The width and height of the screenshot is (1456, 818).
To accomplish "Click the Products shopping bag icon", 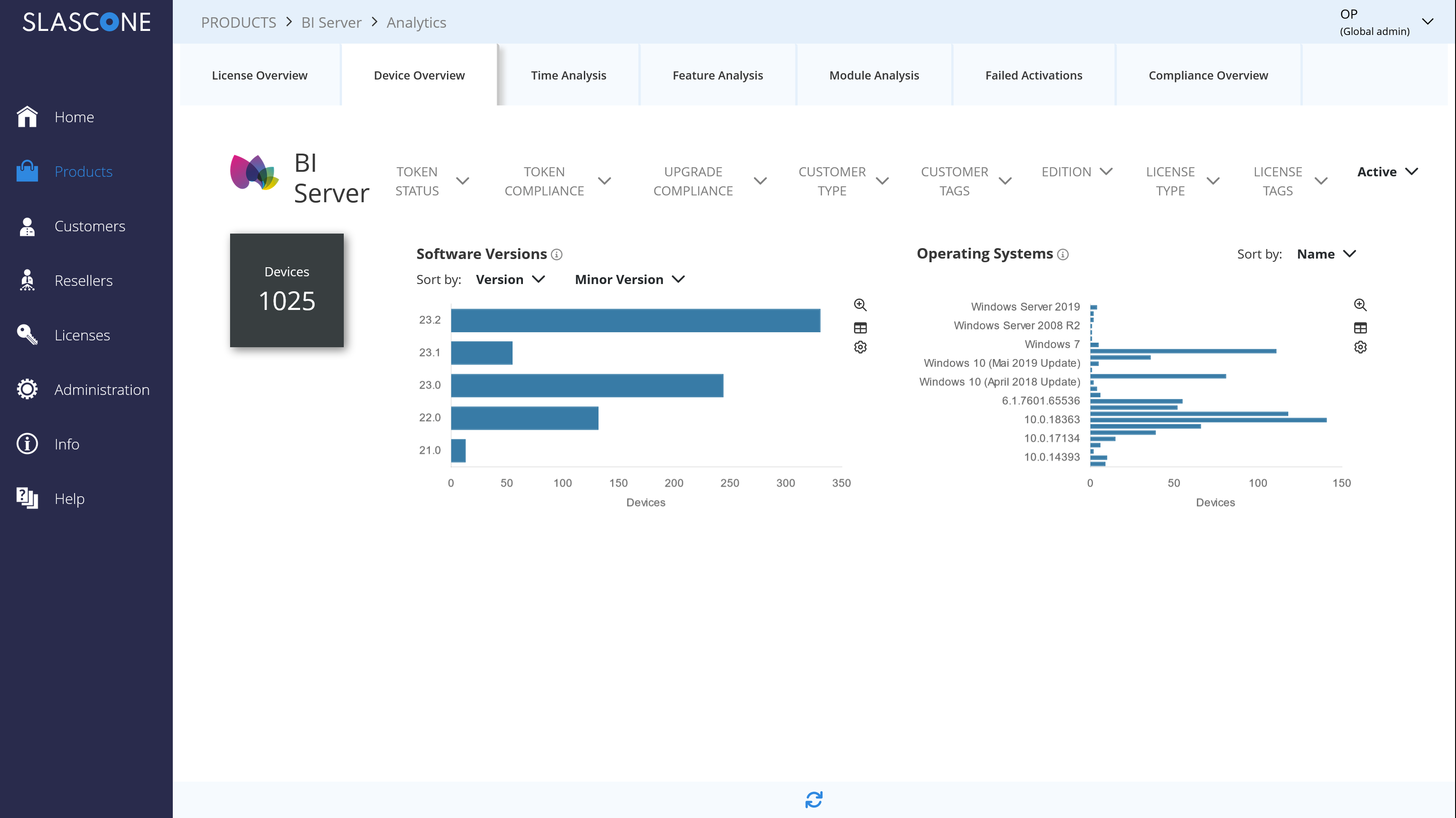I will pos(27,171).
